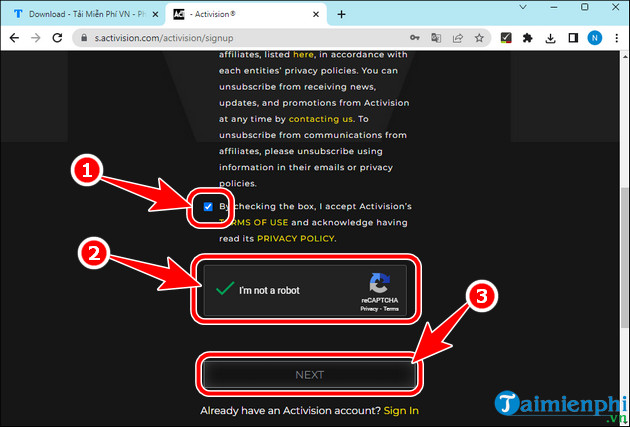Uncheck the Terms of Use acceptance checkbox
Image resolution: width=630 pixels, height=427 pixels.
(208, 206)
